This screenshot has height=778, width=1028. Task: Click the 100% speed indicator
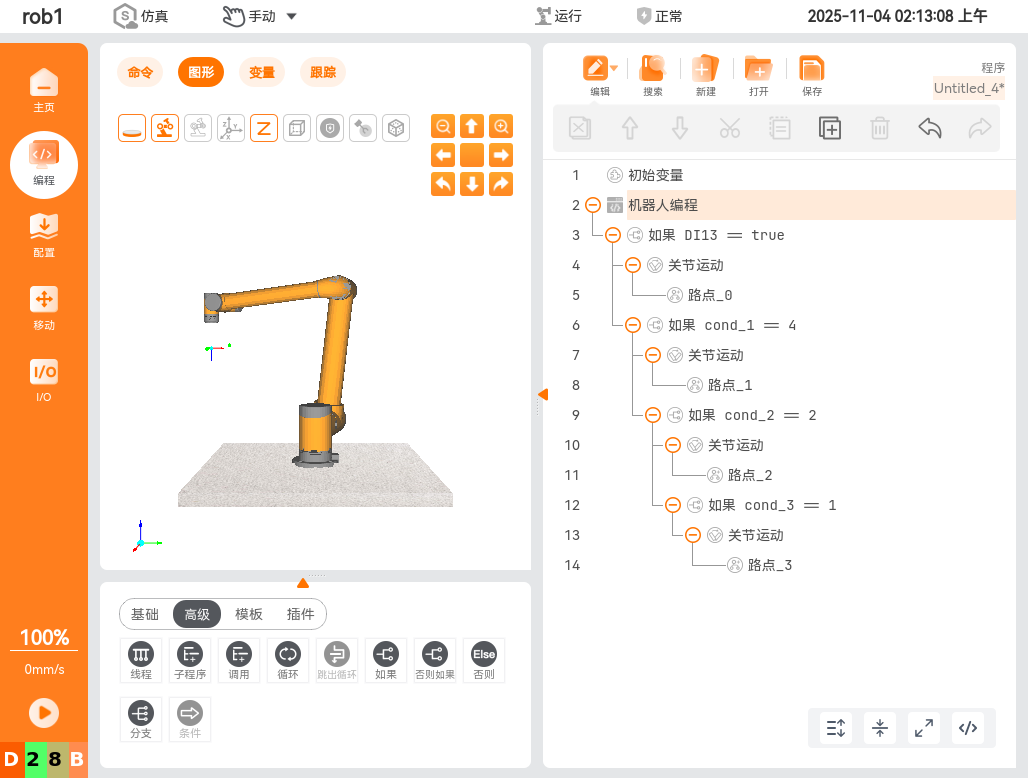tap(44, 638)
